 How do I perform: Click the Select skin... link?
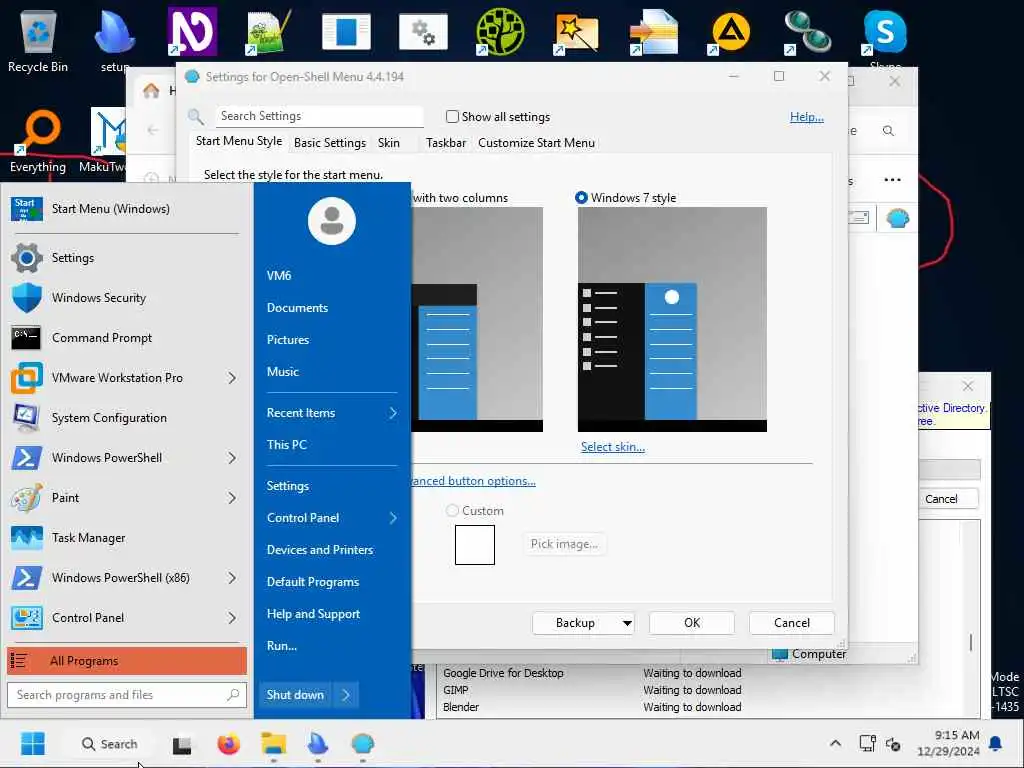(x=613, y=447)
